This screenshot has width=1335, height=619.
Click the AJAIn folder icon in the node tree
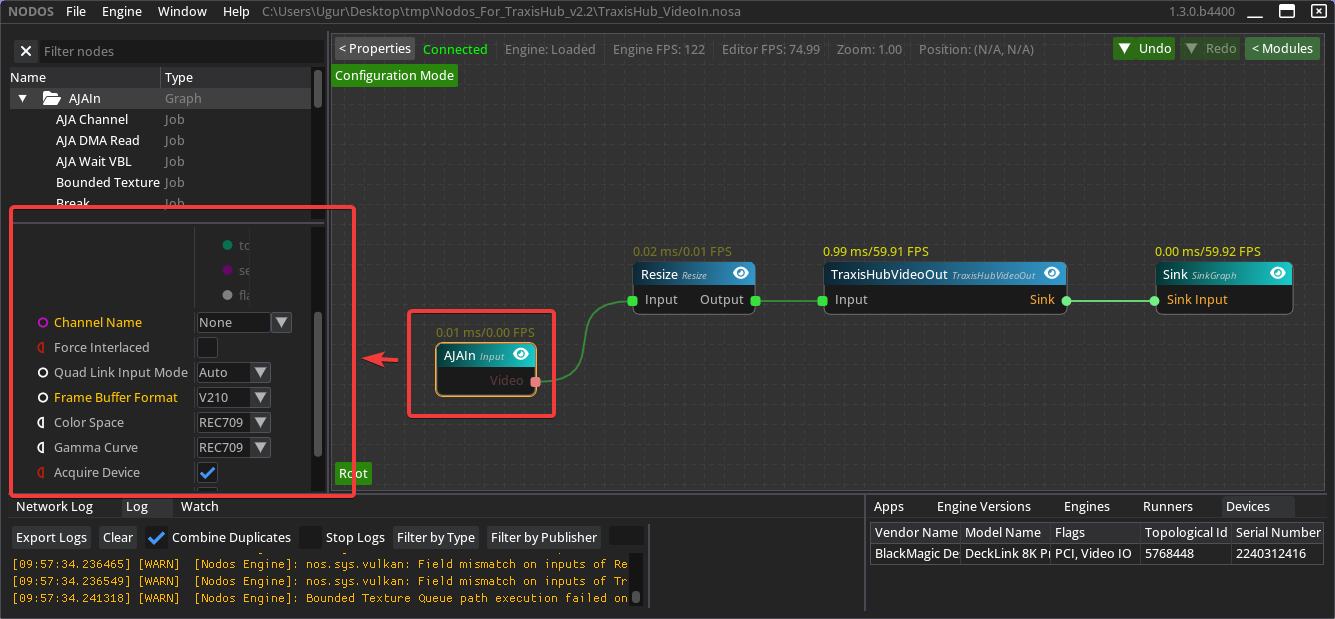coord(52,99)
